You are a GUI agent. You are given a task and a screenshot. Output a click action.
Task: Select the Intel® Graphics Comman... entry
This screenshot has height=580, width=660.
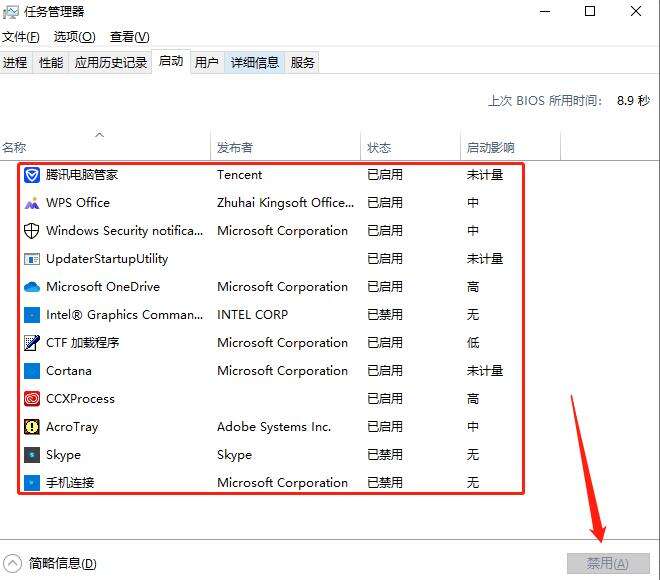point(125,315)
